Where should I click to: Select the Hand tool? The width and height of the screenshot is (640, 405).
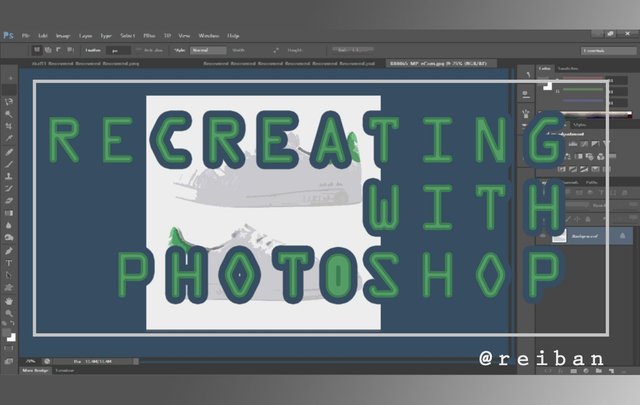click(x=9, y=301)
